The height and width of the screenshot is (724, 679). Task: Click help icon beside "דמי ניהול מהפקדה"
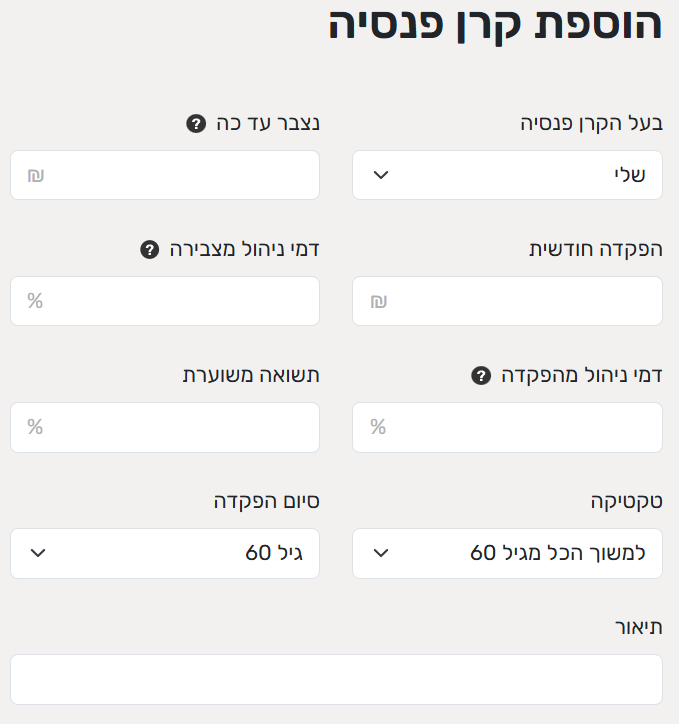click(x=481, y=376)
